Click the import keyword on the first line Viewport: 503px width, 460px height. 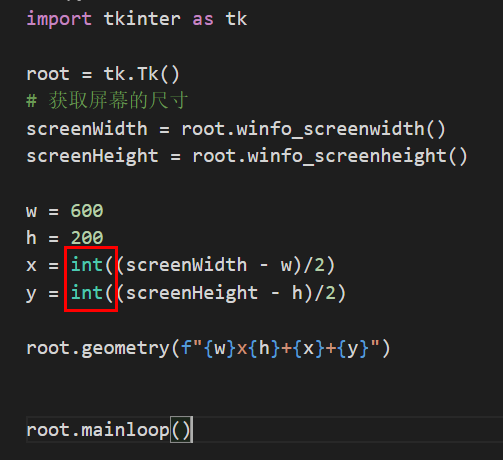click(59, 19)
